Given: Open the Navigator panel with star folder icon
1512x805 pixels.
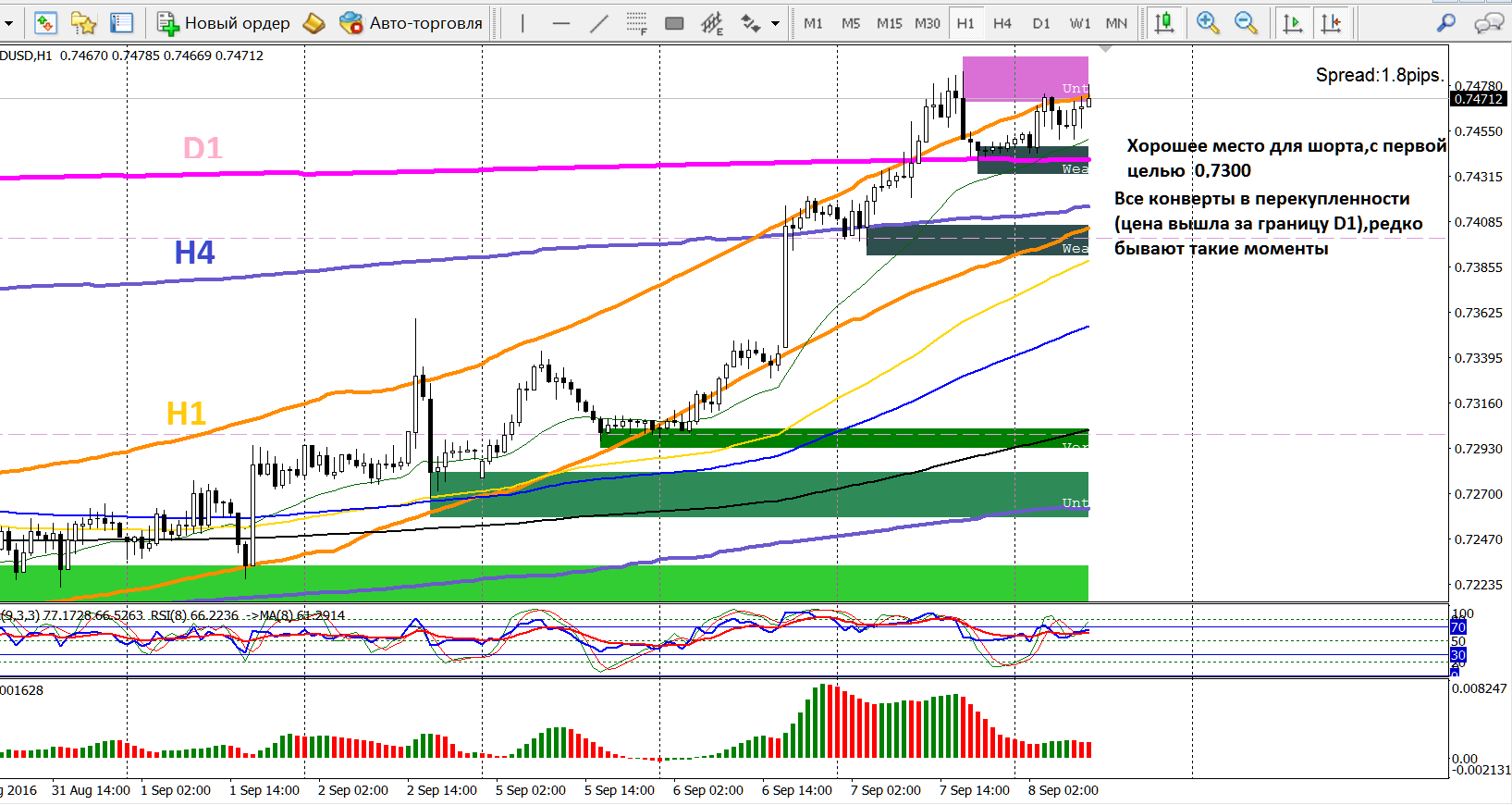Looking at the screenshot, I should pyautogui.click(x=83, y=23).
